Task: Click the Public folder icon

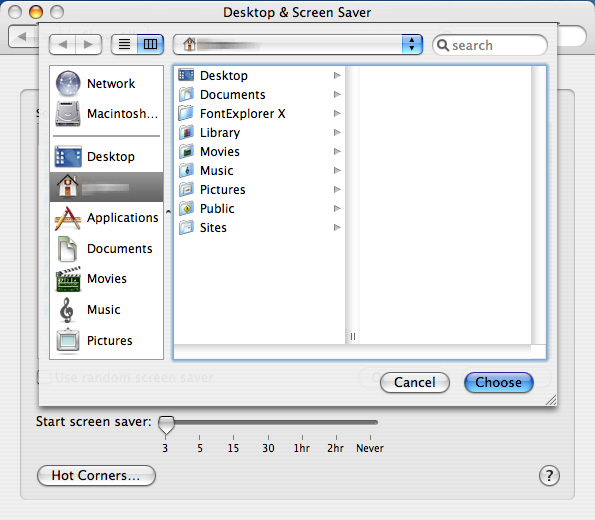Action: [186, 208]
